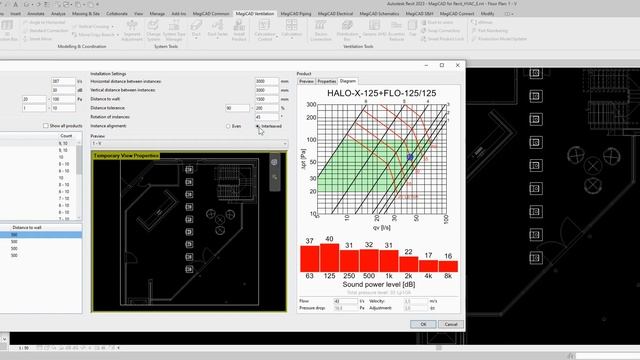
Task: Click the floor plan thumbnail in dialog
Action: coord(189,231)
